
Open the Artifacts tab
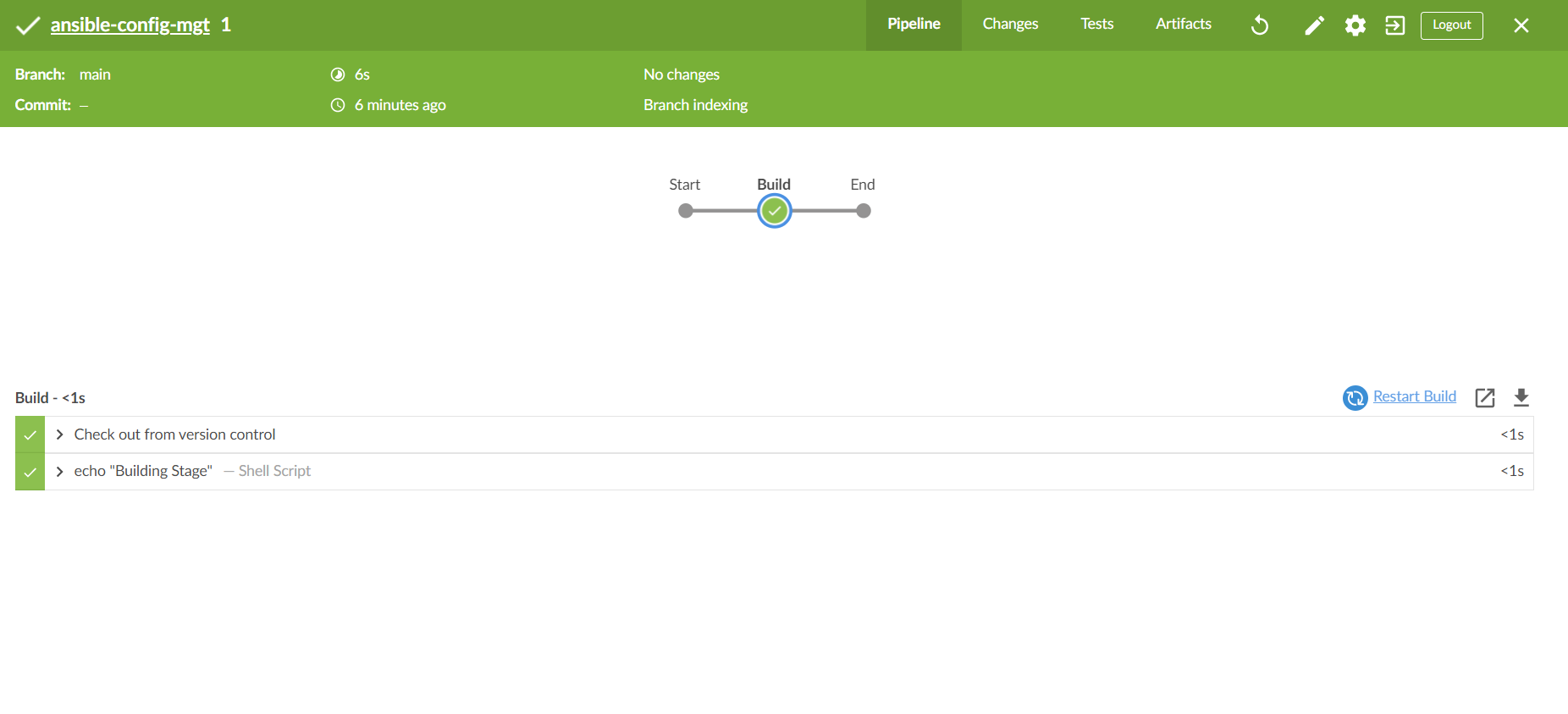pos(1184,25)
